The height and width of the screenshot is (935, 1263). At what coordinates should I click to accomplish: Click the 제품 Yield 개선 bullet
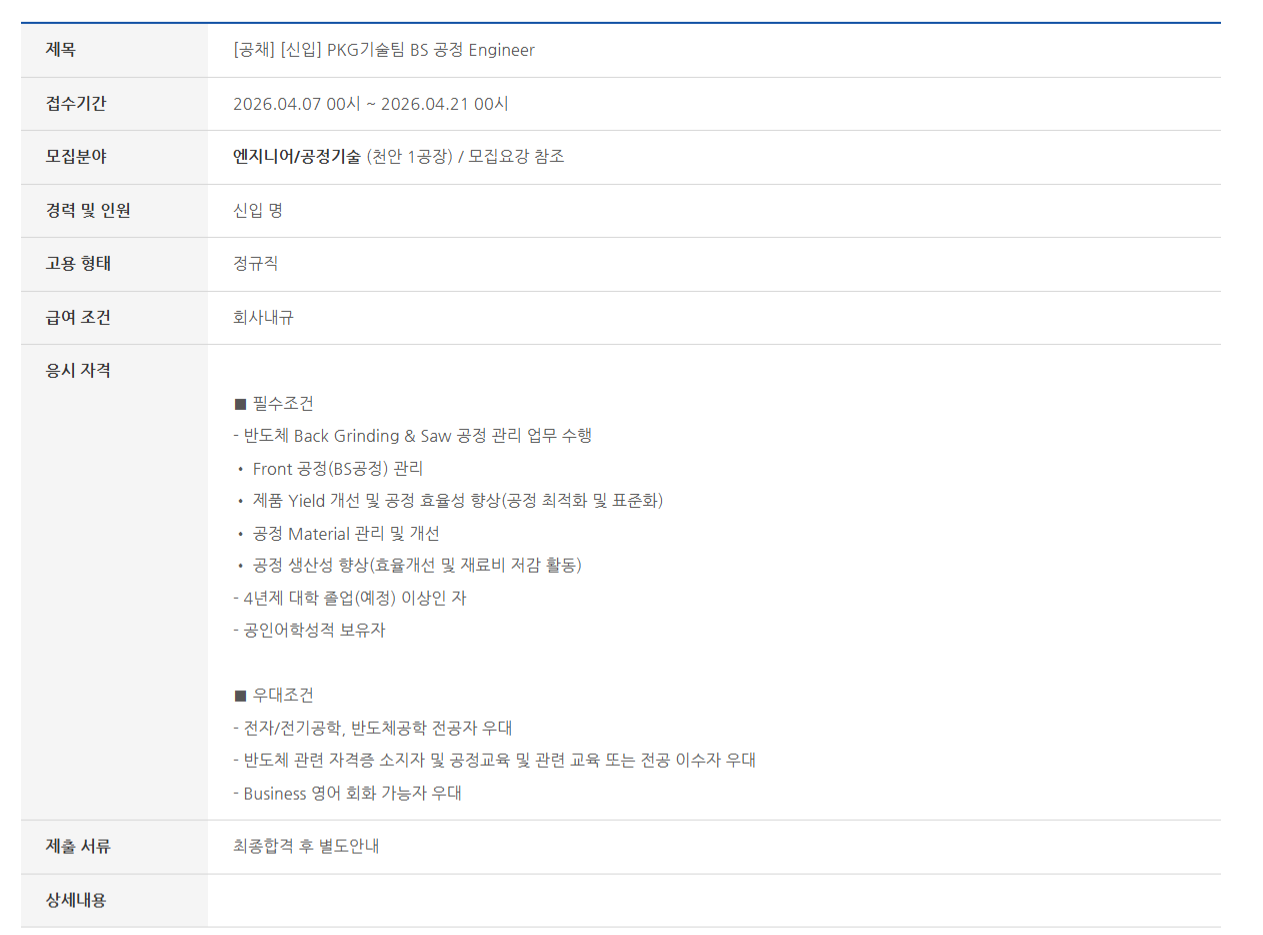[x=457, y=501]
